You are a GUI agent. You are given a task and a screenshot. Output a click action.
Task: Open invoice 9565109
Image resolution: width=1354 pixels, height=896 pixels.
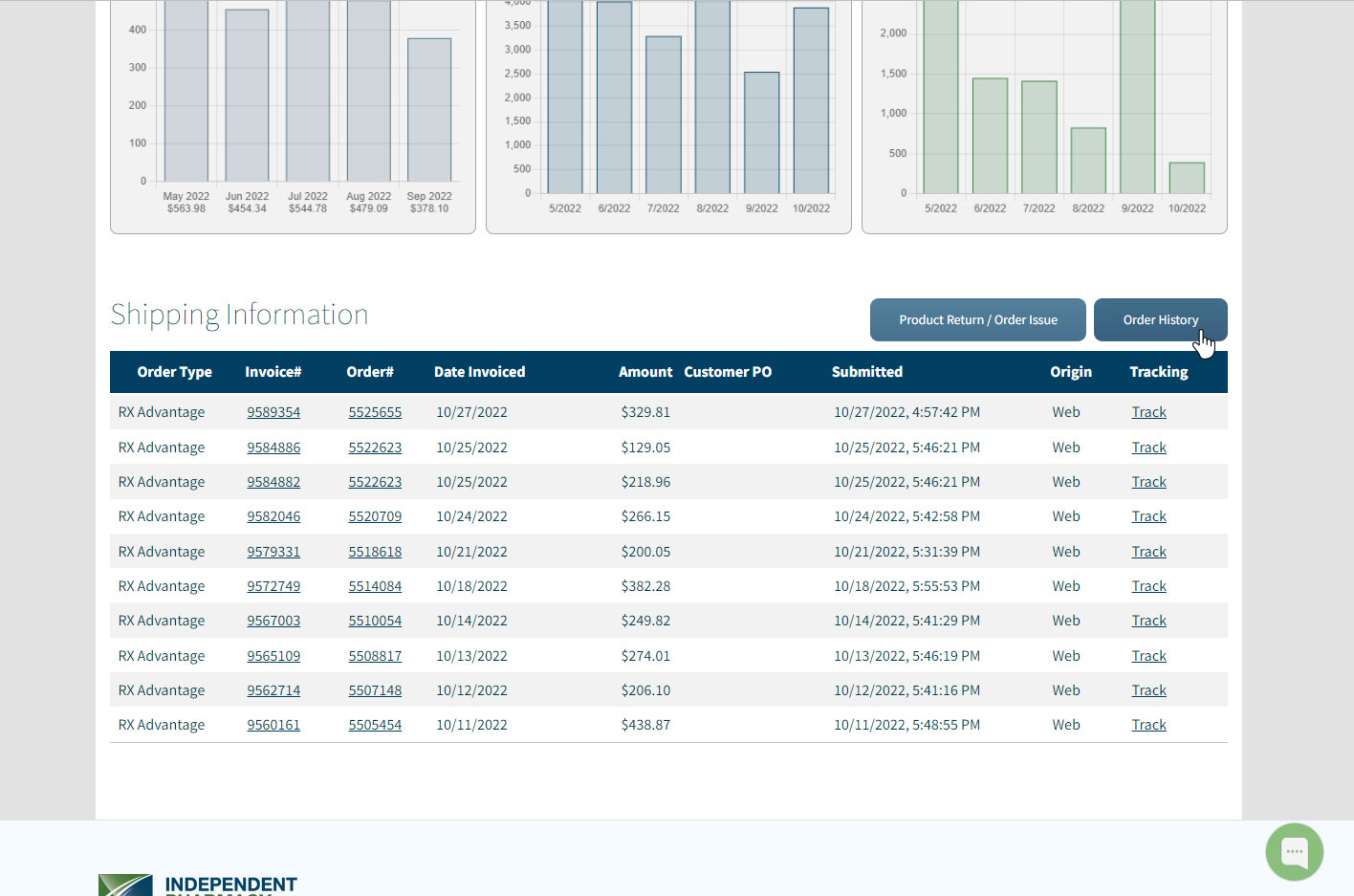coord(273,656)
